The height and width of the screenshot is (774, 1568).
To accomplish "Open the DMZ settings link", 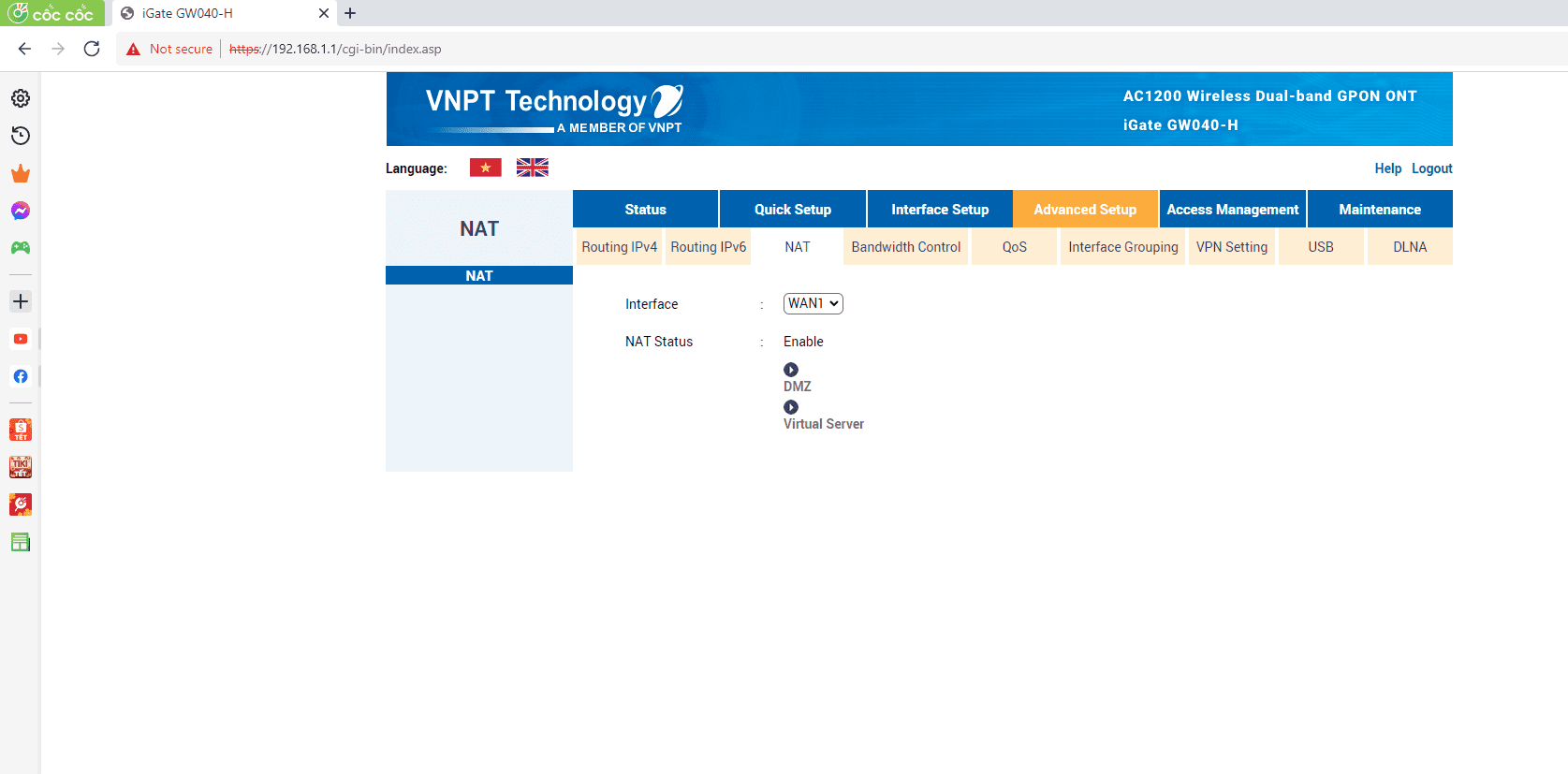I will (x=798, y=387).
